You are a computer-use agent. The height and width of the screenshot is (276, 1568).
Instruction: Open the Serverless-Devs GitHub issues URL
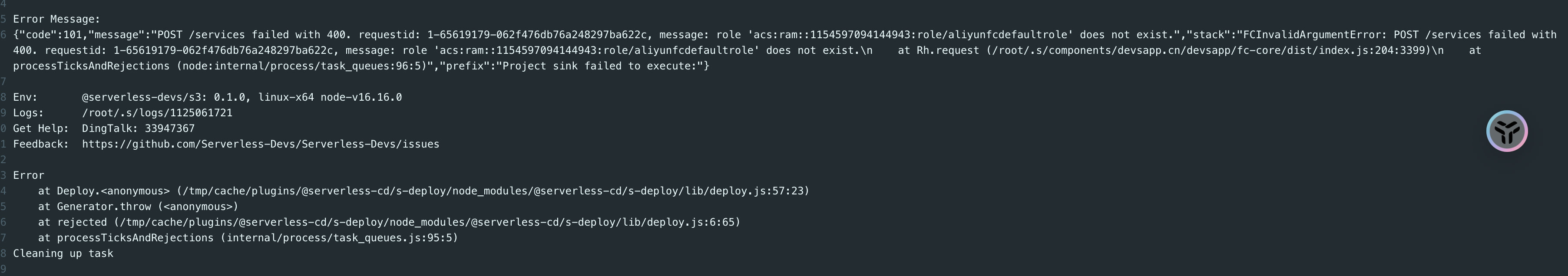(x=261, y=144)
